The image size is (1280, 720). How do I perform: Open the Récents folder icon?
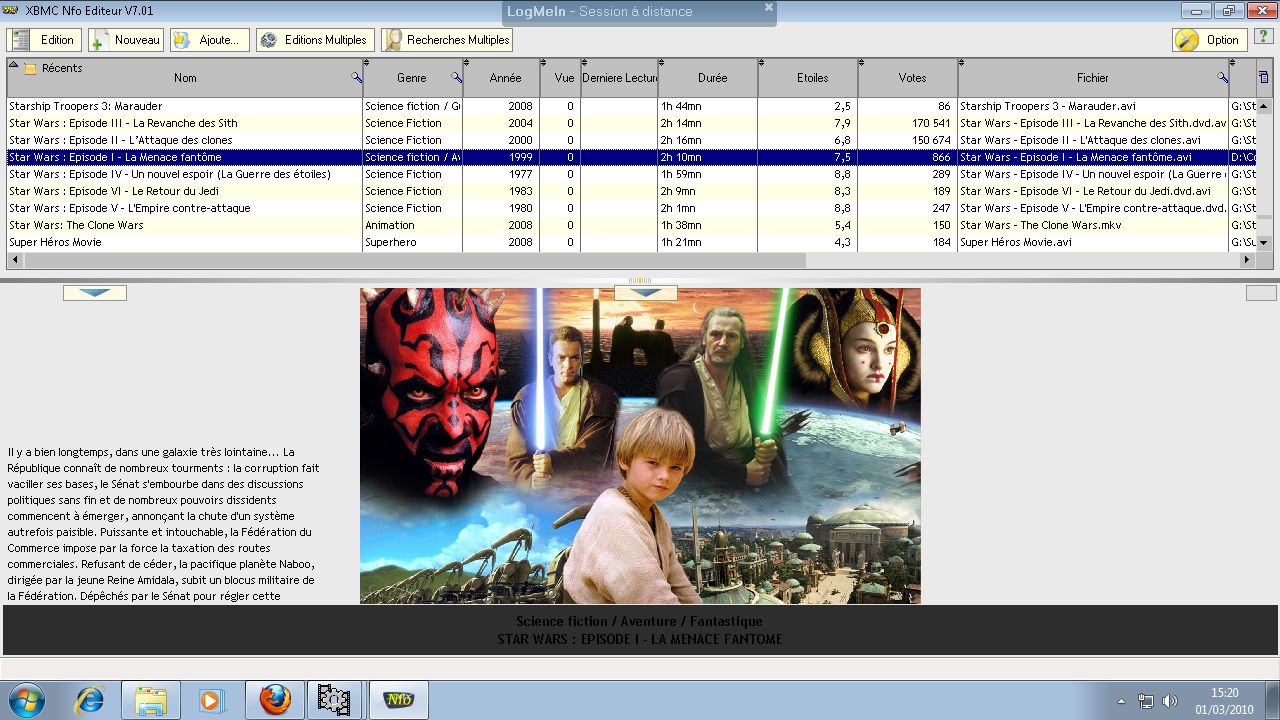point(30,69)
